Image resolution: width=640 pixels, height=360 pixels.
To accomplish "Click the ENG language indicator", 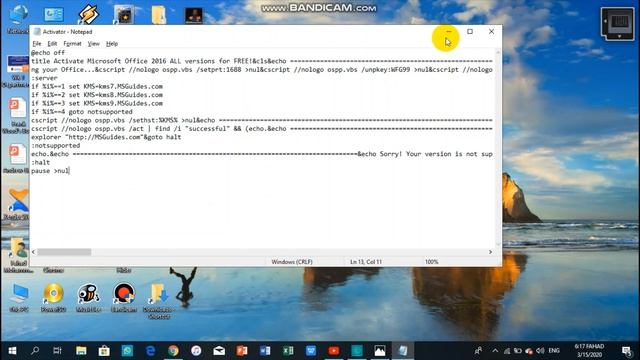I will (x=554, y=351).
